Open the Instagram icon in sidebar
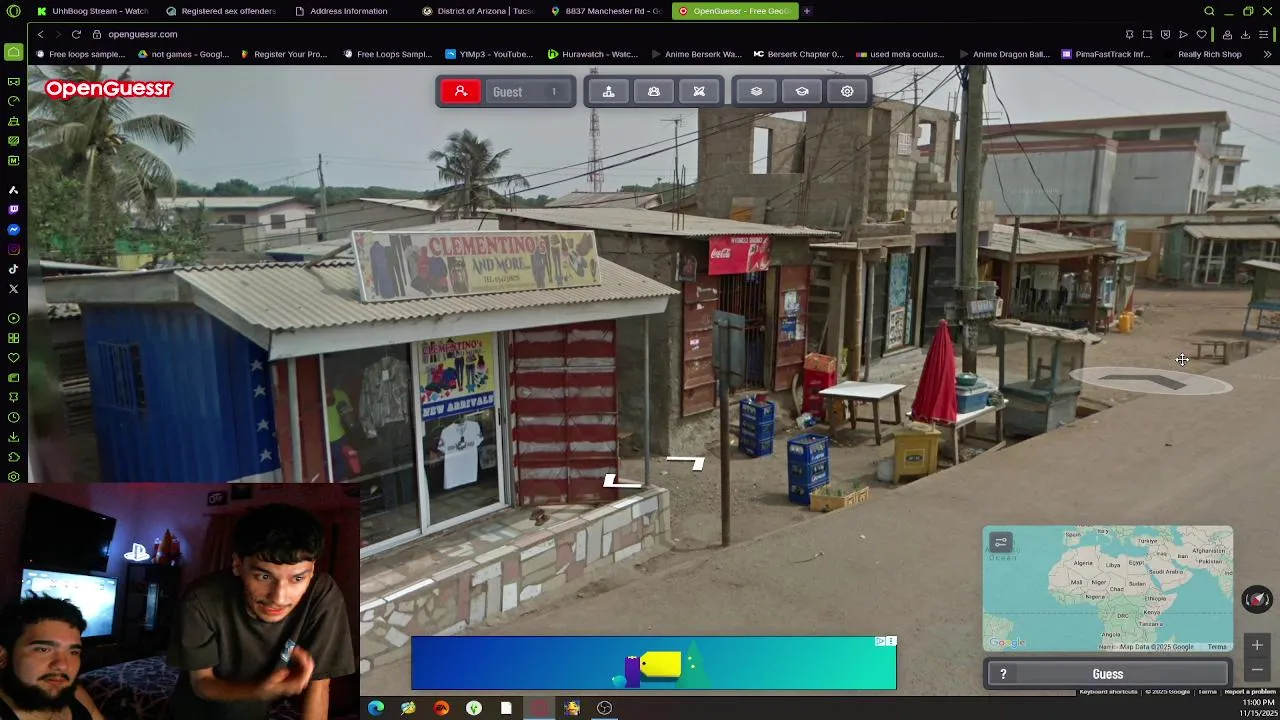Viewport: 1280px width, 720px height. (13, 249)
